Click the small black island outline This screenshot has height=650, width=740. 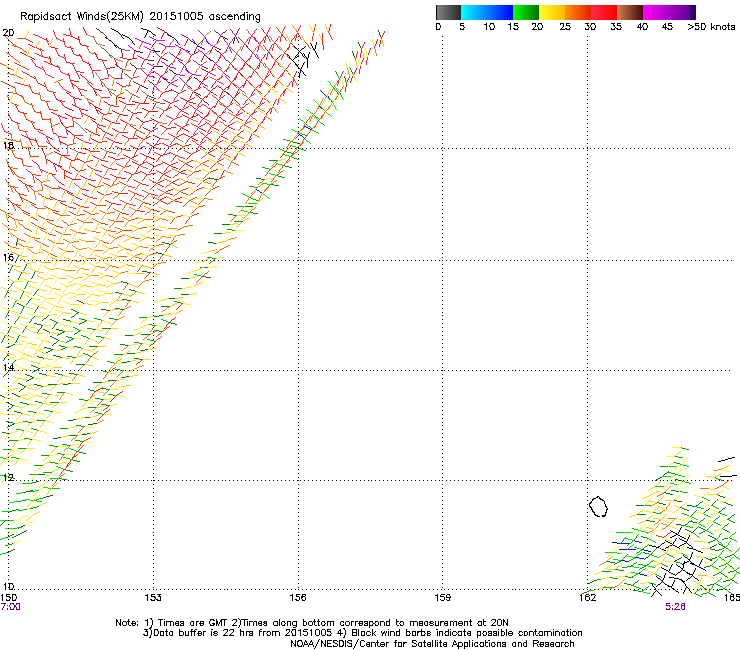(598, 506)
